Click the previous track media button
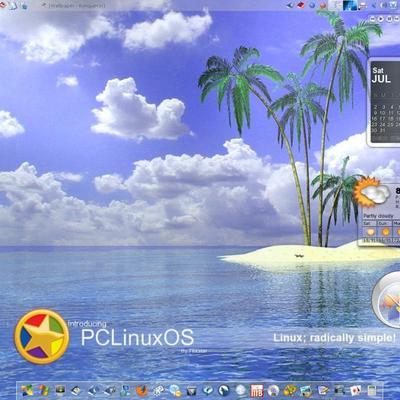This screenshot has height=400, width=400. (373, 19)
